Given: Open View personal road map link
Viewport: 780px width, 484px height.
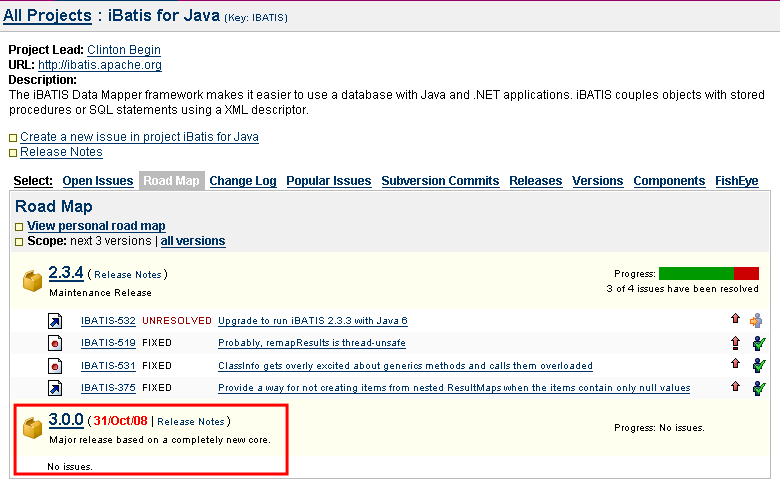Looking at the screenshot, I should click(x=96, y=226).
